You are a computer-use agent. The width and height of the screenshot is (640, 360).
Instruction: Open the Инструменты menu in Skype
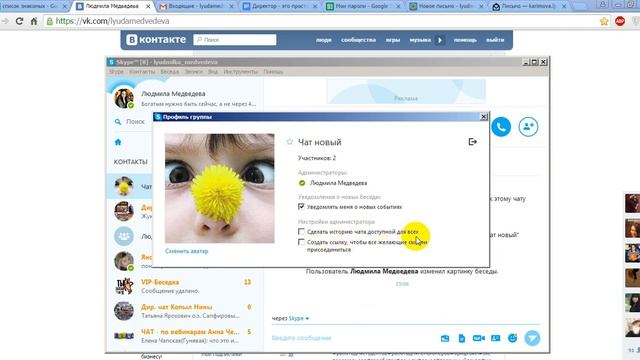[240, 71]
